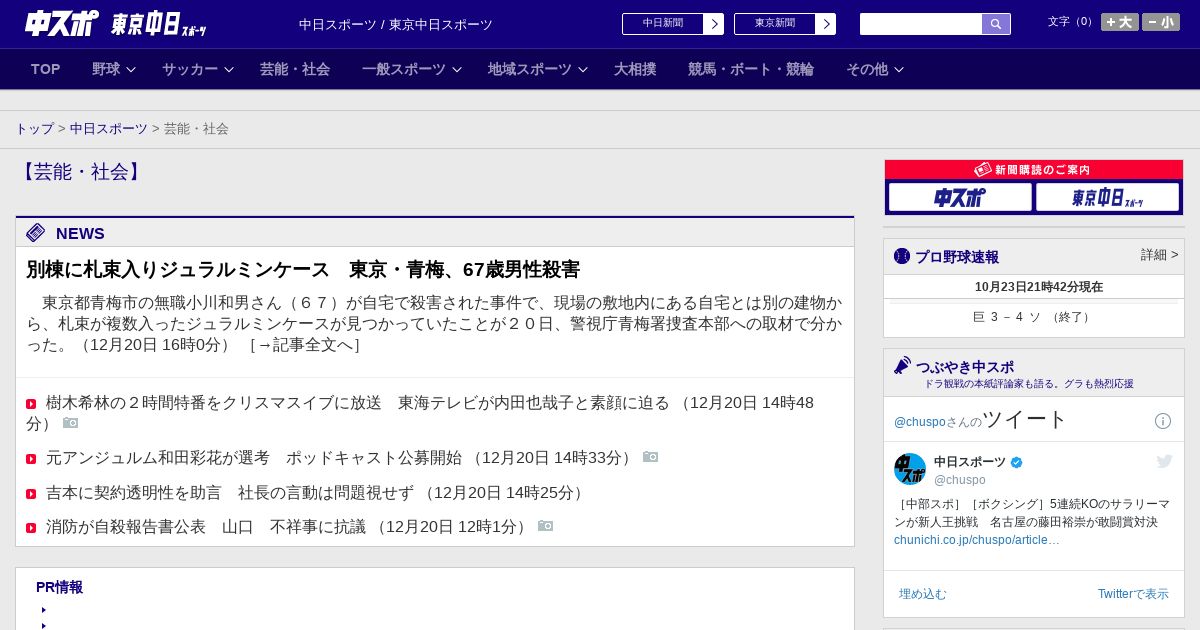Viewport: 1200px width, 630px height.
Task: Click the つぶやき中スポ megaphone icon
Action: click(903, 366)
